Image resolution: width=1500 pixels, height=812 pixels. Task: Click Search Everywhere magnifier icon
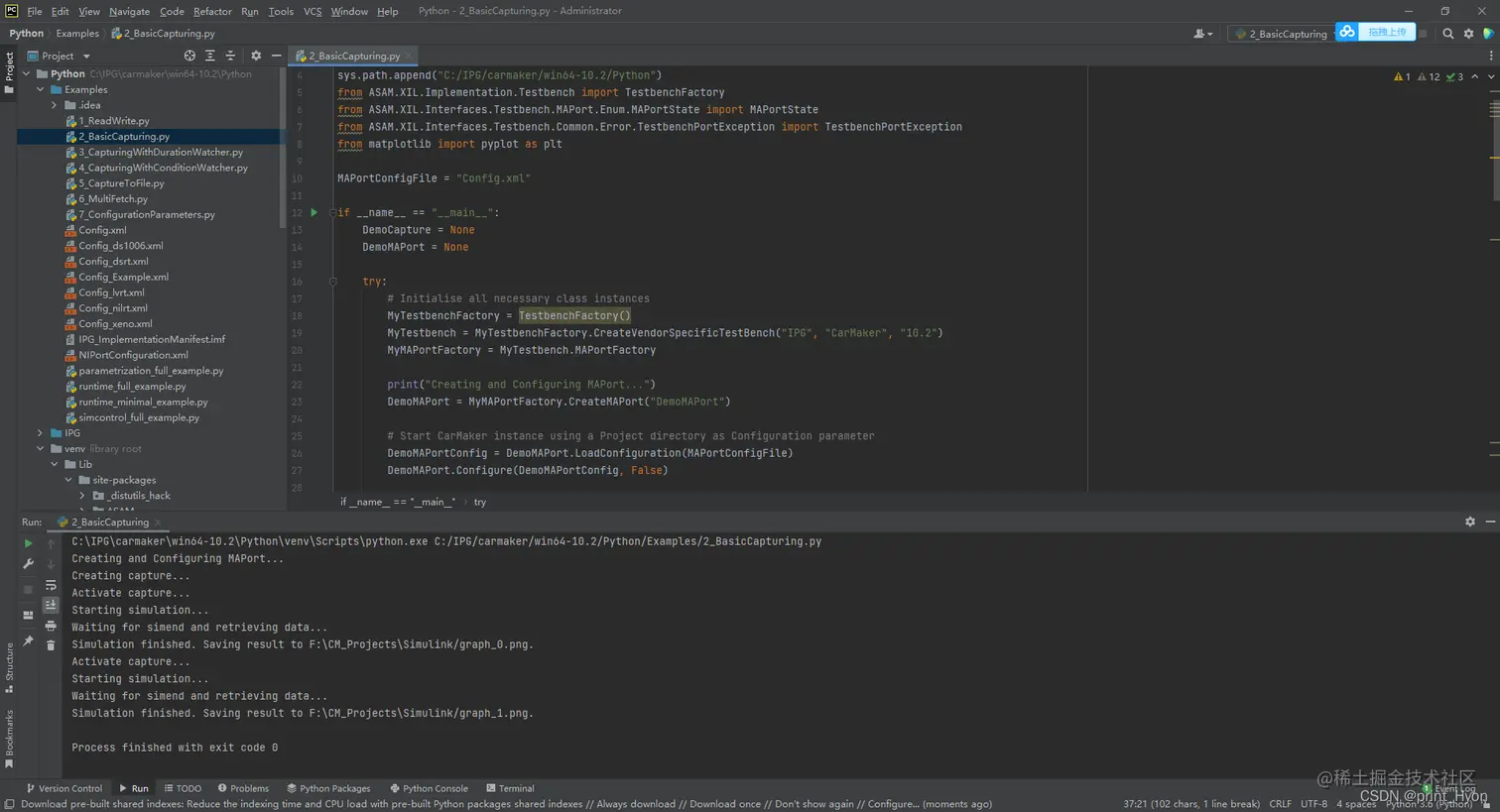[x=1448, y=34]
